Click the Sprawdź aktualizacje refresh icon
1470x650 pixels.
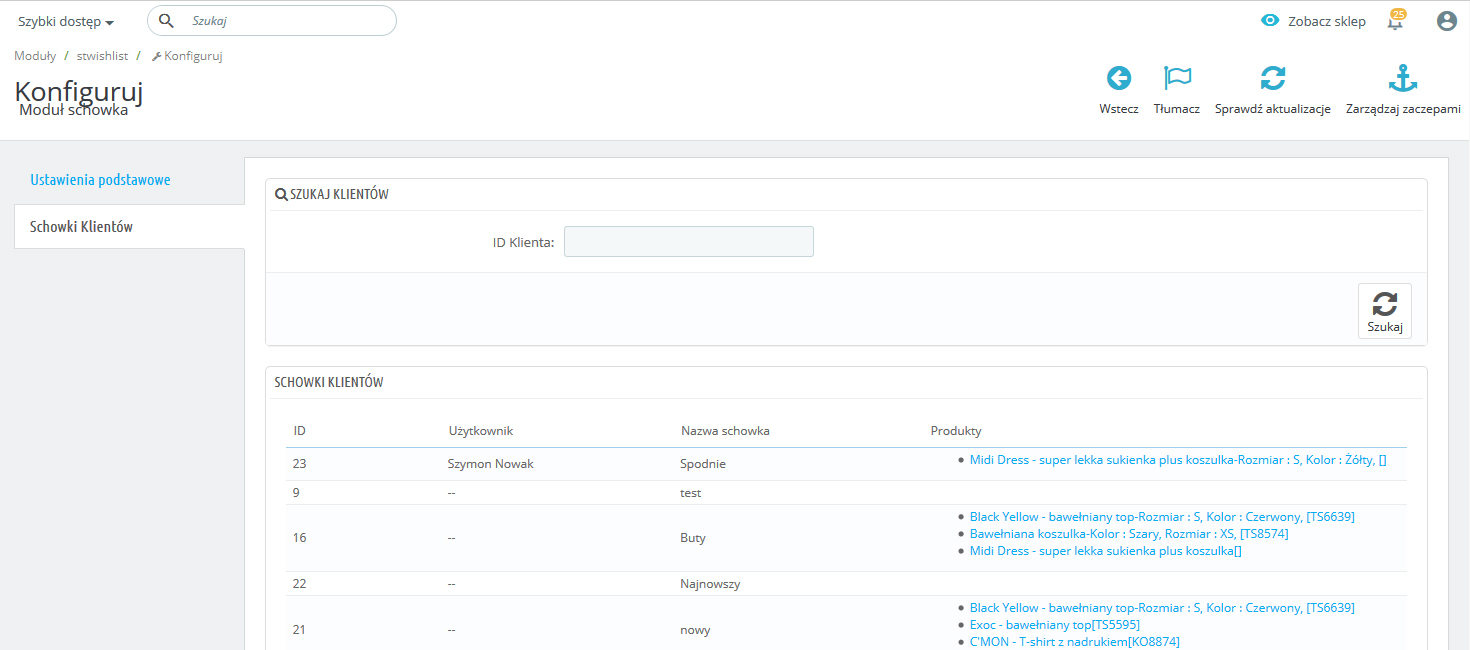click(x=1272, y=79)
